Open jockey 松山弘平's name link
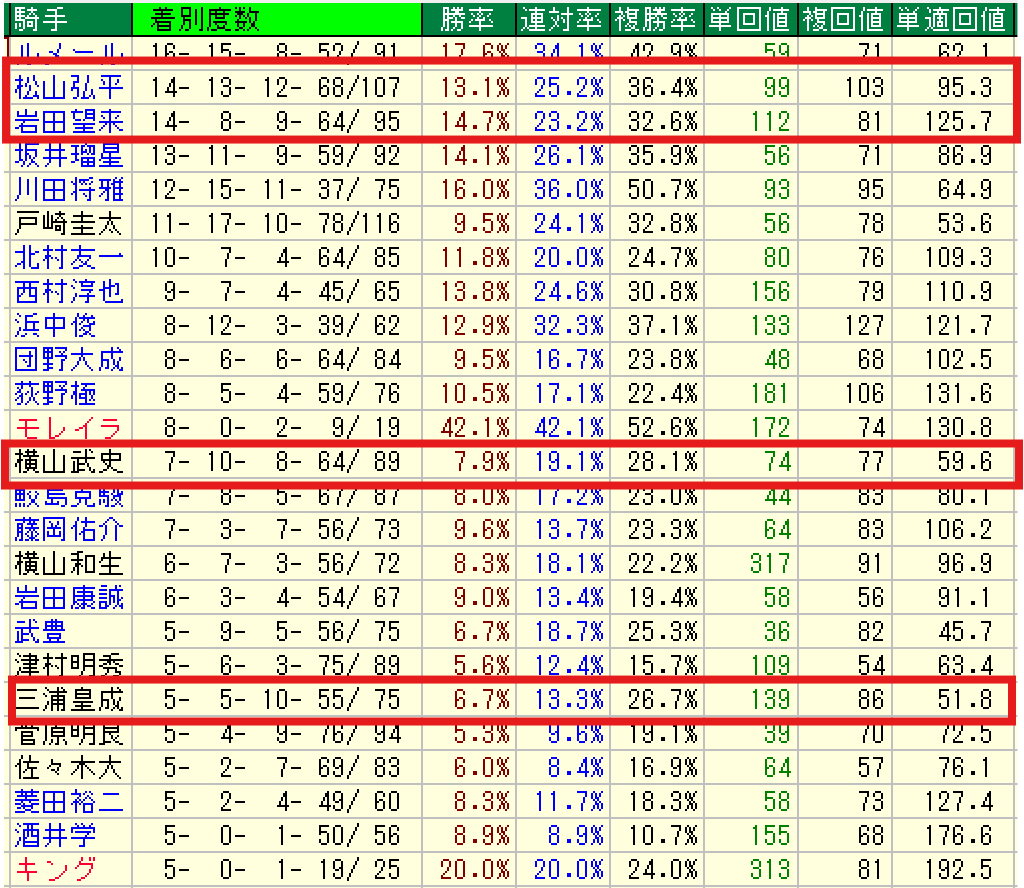The image size is (1024, 888). (x=68, y=88)
